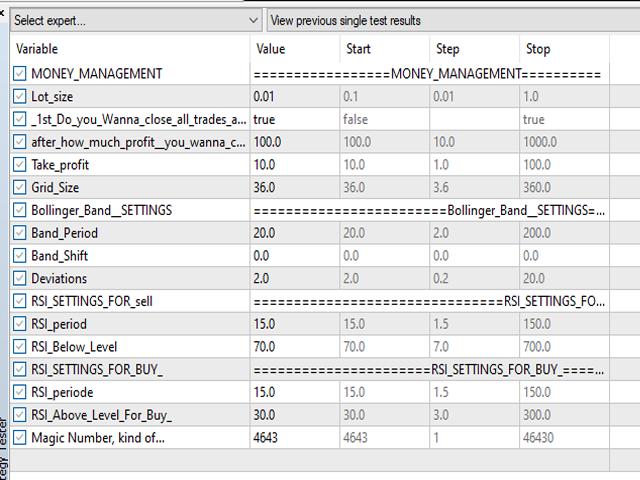
Task: Disable the Grid_Size optimization checkbox
Action: (x=21, y=187)
